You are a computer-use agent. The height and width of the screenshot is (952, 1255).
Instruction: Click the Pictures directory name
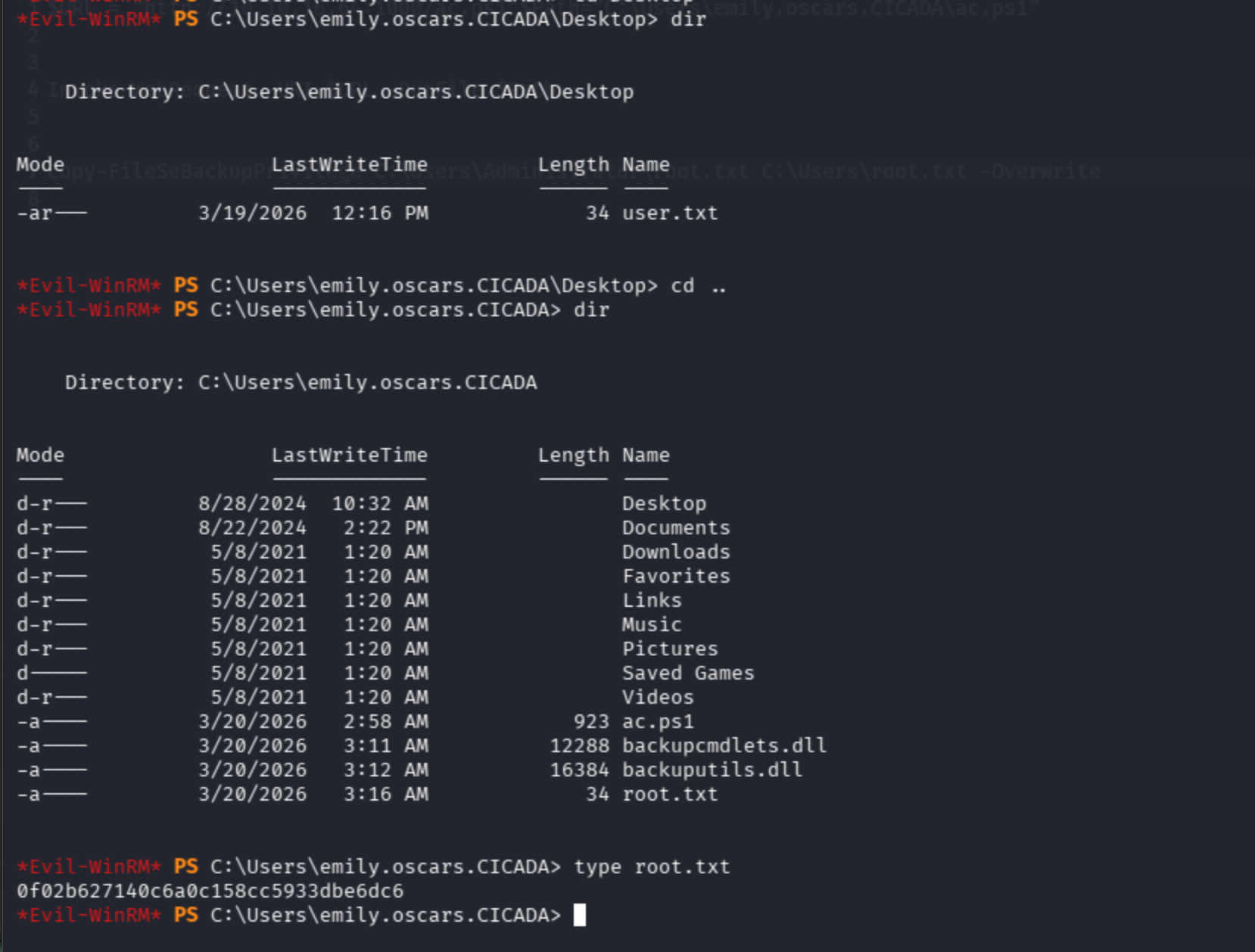(669, 649)
